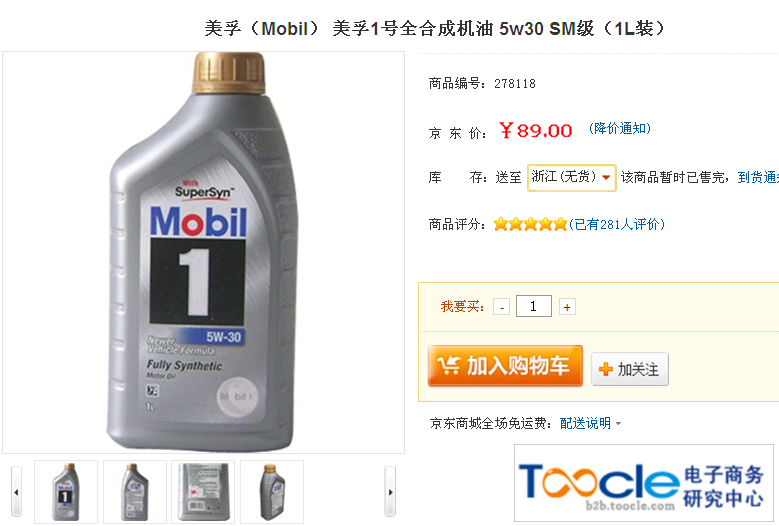This screenshot has width=779, height=526.
Task: Decrease quantity with the minus stepper
Action: (x=501, y=307)
